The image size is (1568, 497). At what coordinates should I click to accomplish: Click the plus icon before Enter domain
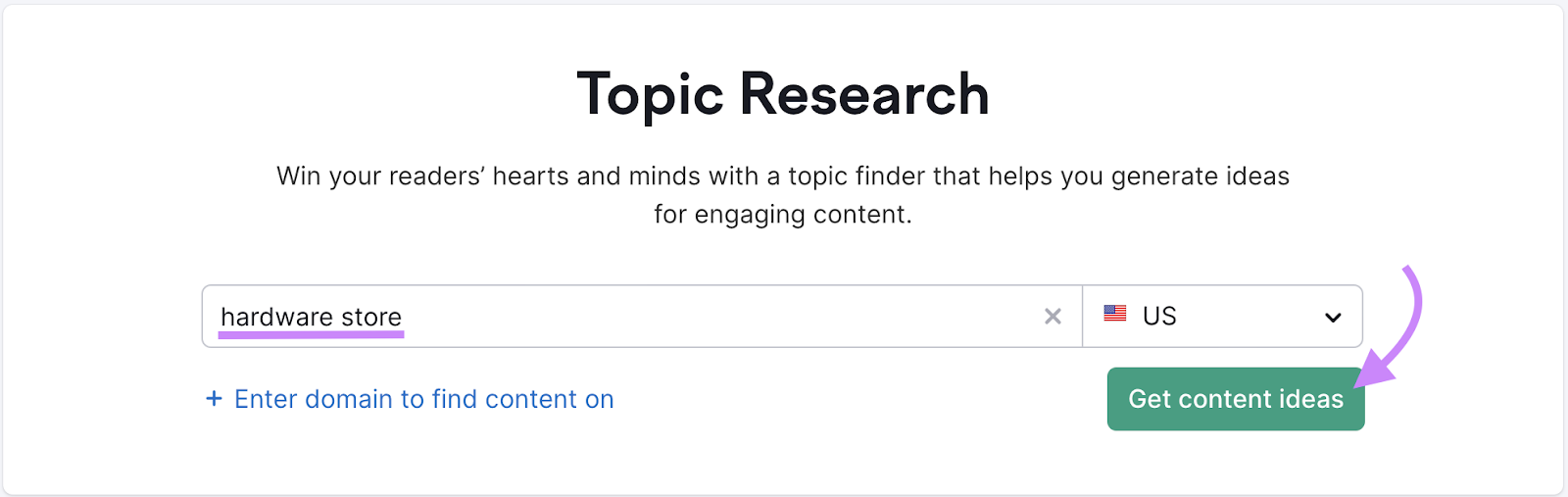pyautogui.click(x=214, y=399)
